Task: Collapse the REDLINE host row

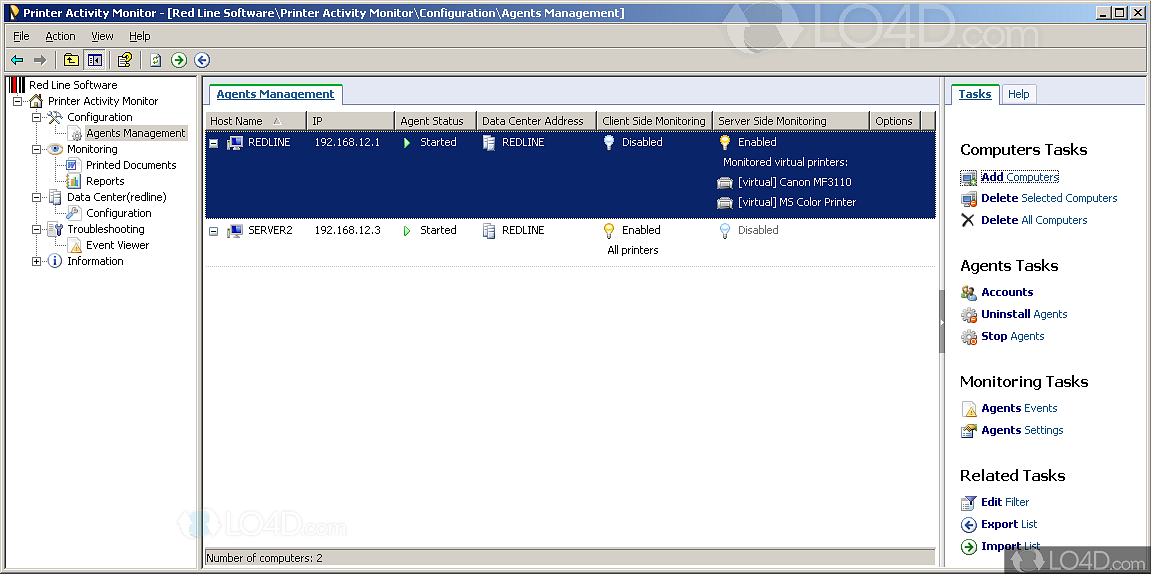Action: (x=213, y=143)
